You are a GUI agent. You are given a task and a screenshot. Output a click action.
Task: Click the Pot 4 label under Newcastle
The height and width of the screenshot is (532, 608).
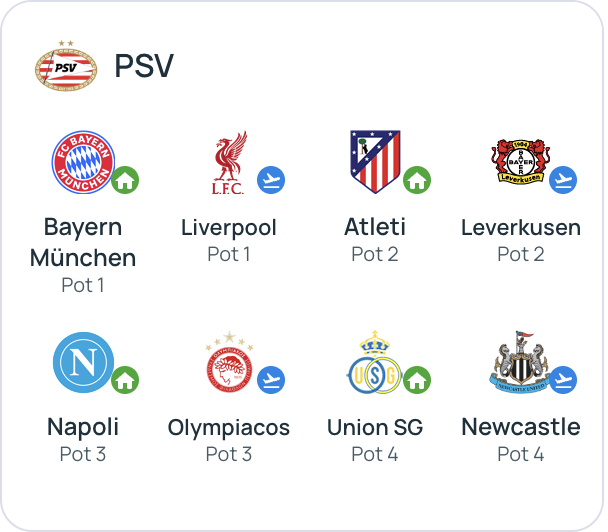point(521,455)
